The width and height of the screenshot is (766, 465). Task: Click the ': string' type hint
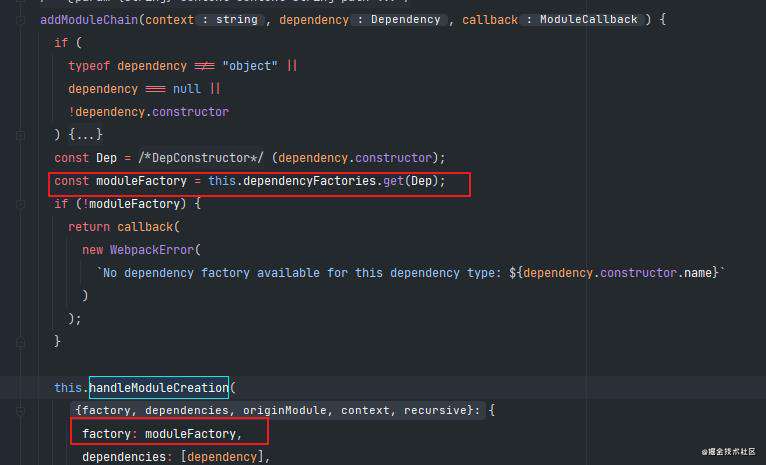[x=230, y=20]
